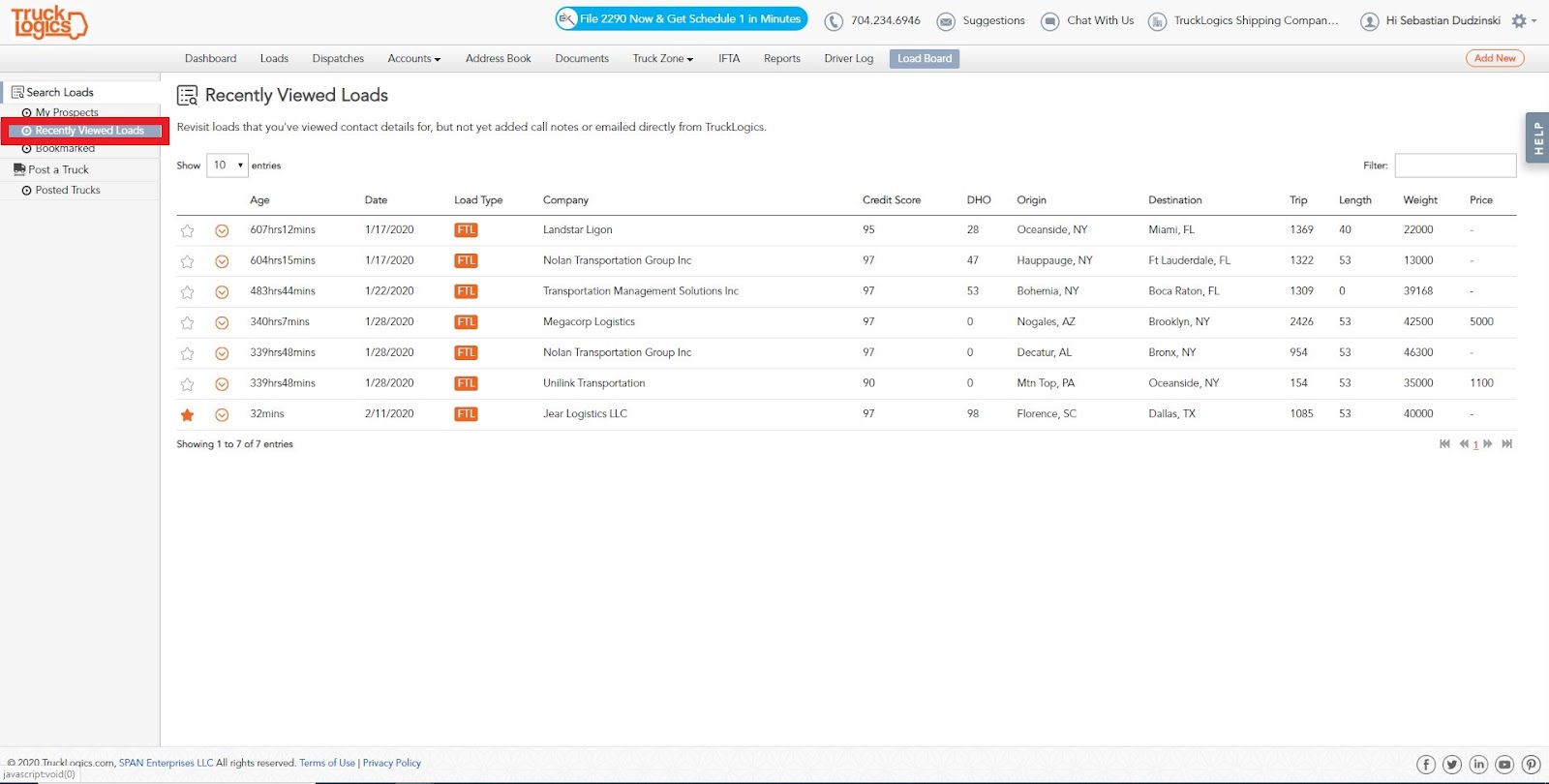Open the settings gear menu
The height and width of the screenshot is (784, 1549).
pyautogui.click(x=1523, y=20)
